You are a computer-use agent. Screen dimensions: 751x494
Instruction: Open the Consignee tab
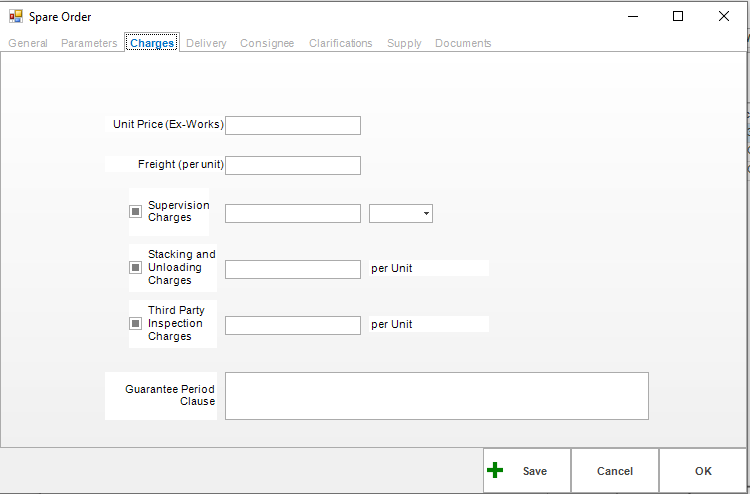coord(267,43)
